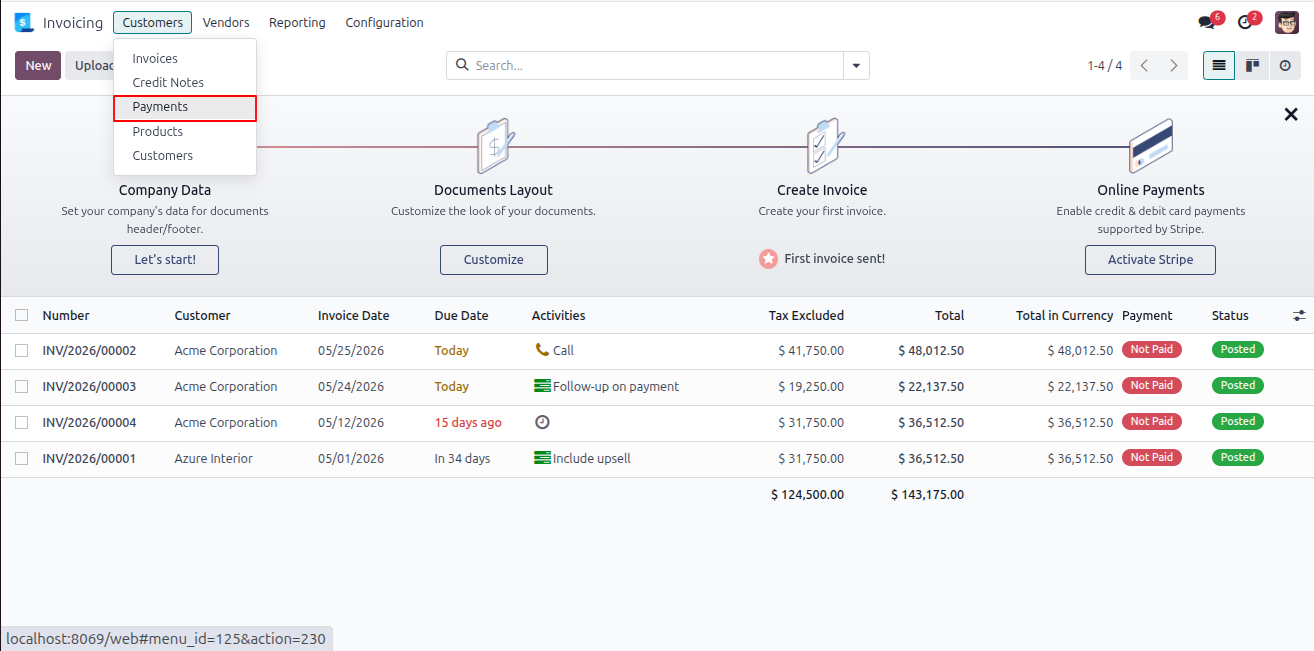1314x651 pixels.
Task: Open the Vendors menu
Action: tap(226, 22)
